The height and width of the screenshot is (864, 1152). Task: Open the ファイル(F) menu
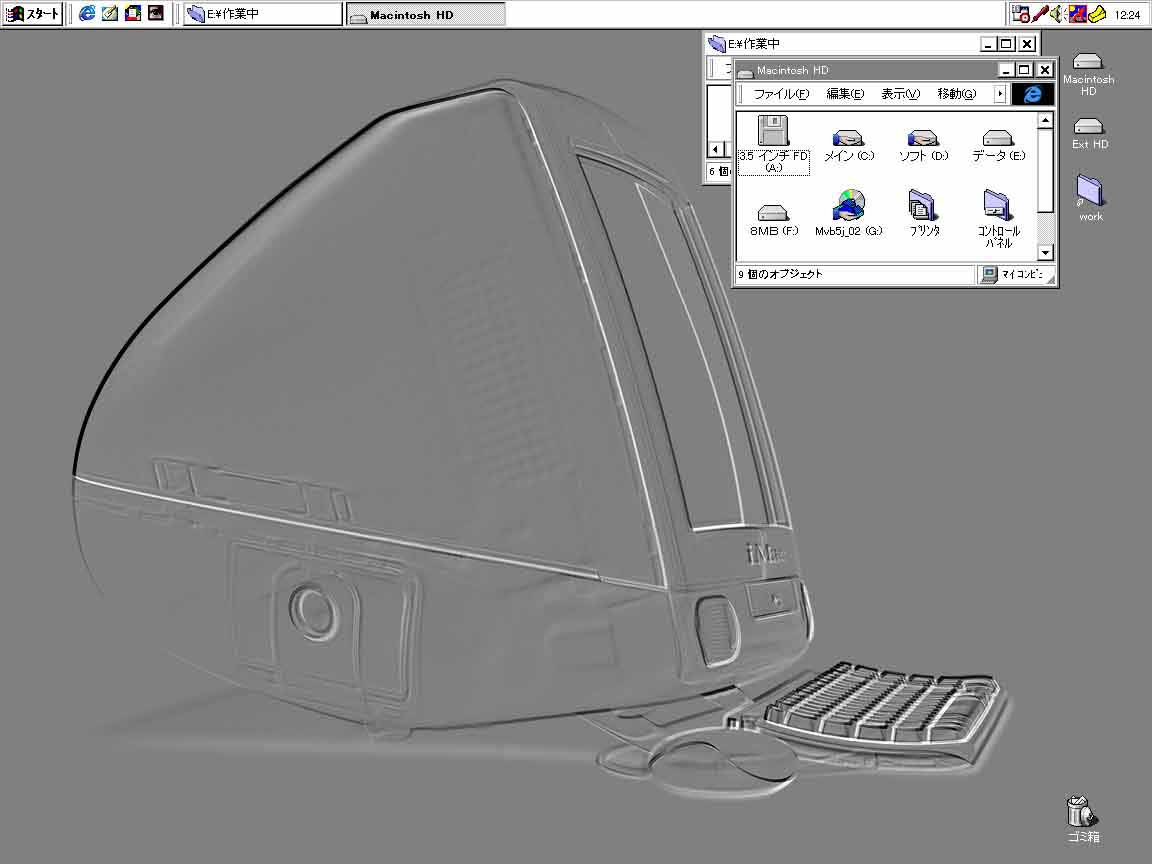(x=781, y=94)
